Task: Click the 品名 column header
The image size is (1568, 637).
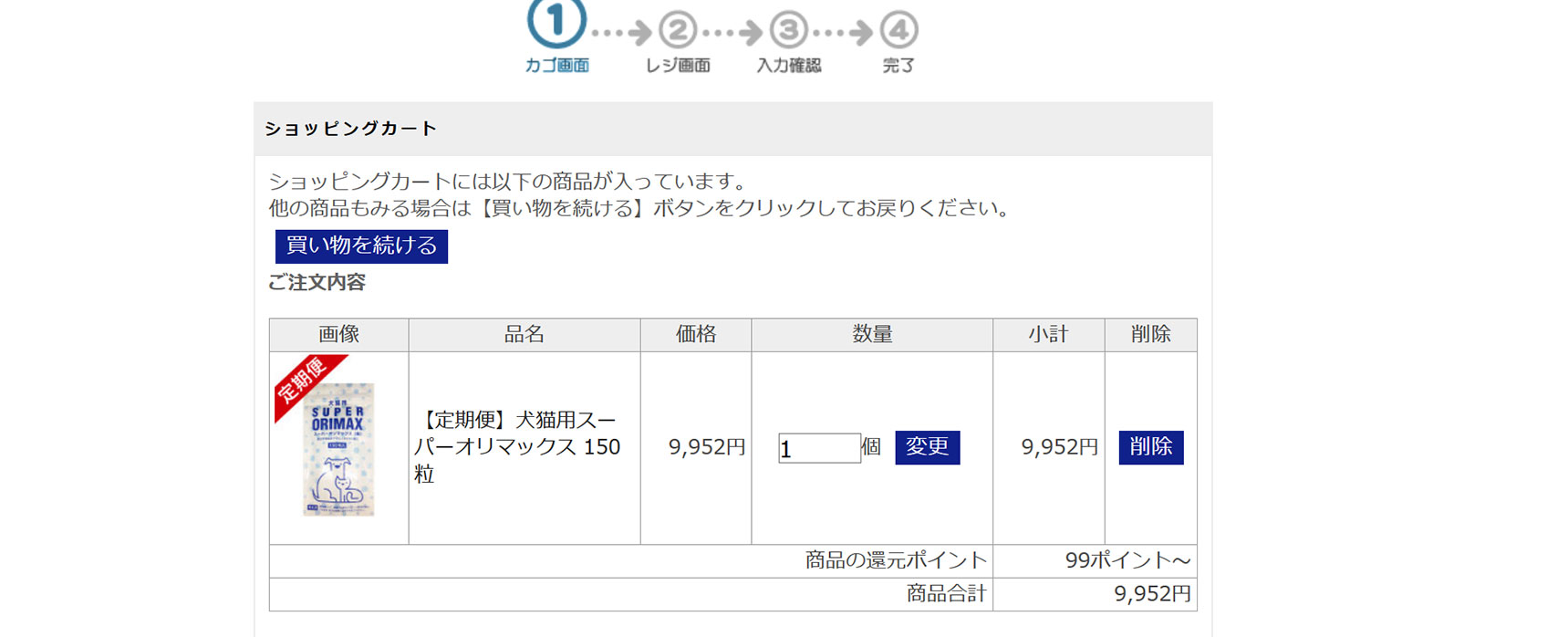Action: click(x=524, y=335)
